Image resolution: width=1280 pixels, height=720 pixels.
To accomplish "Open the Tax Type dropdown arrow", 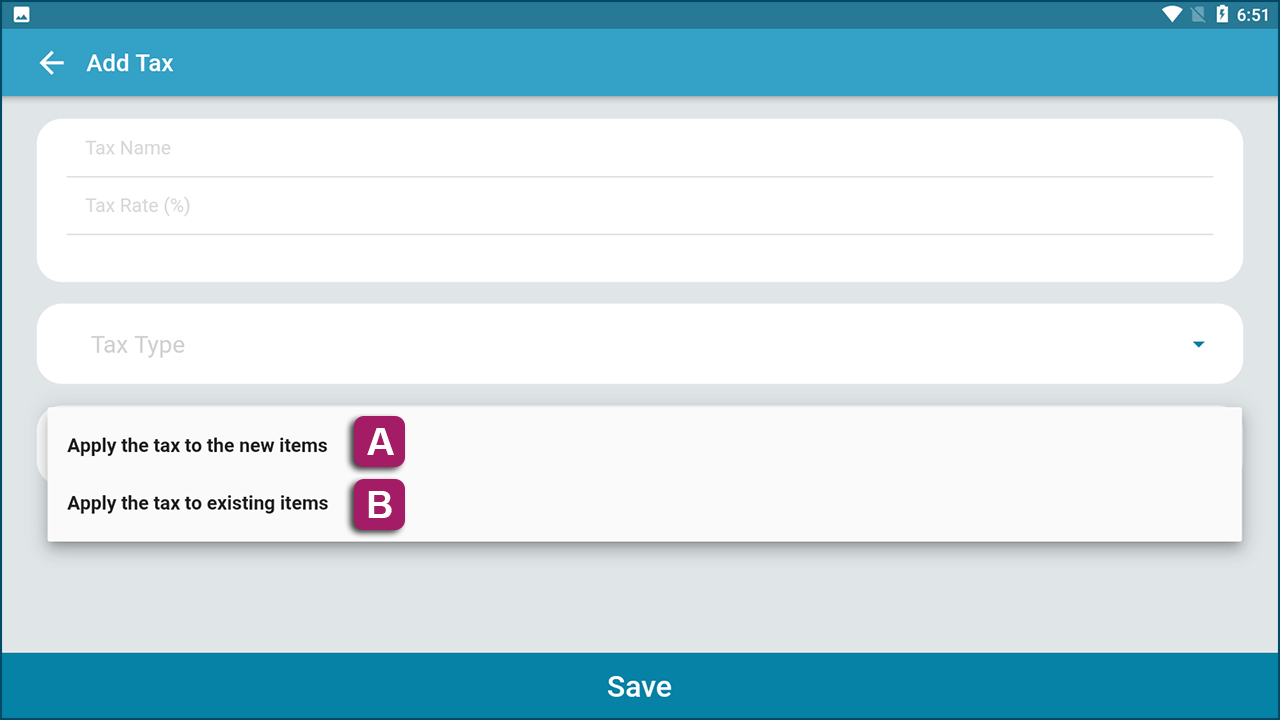I will [x=1198, y=345].
